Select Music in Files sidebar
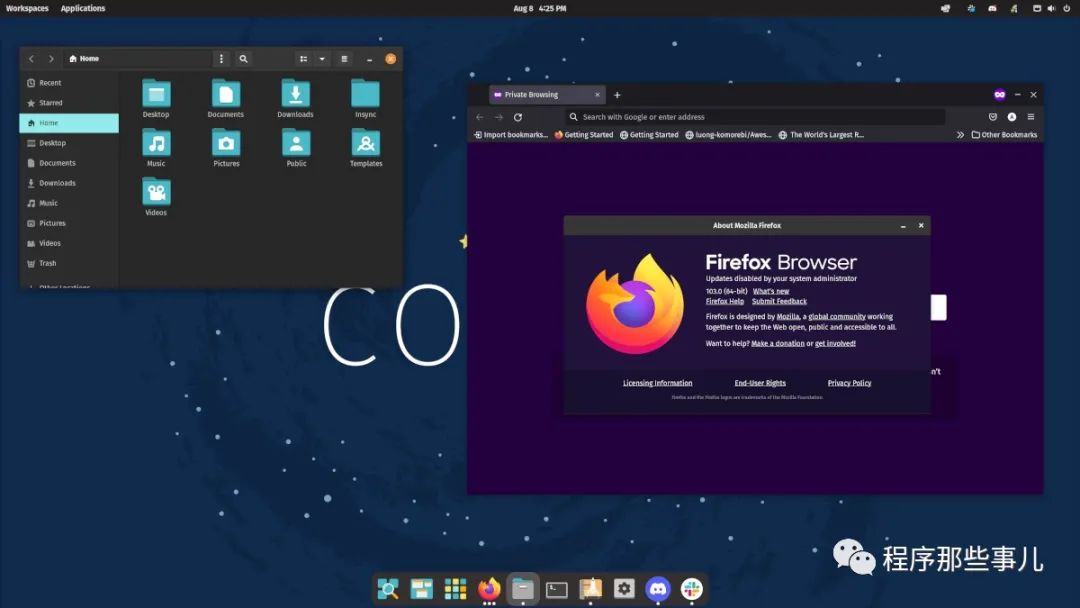Screen dimensions: 1080x608 coord(69,203)
